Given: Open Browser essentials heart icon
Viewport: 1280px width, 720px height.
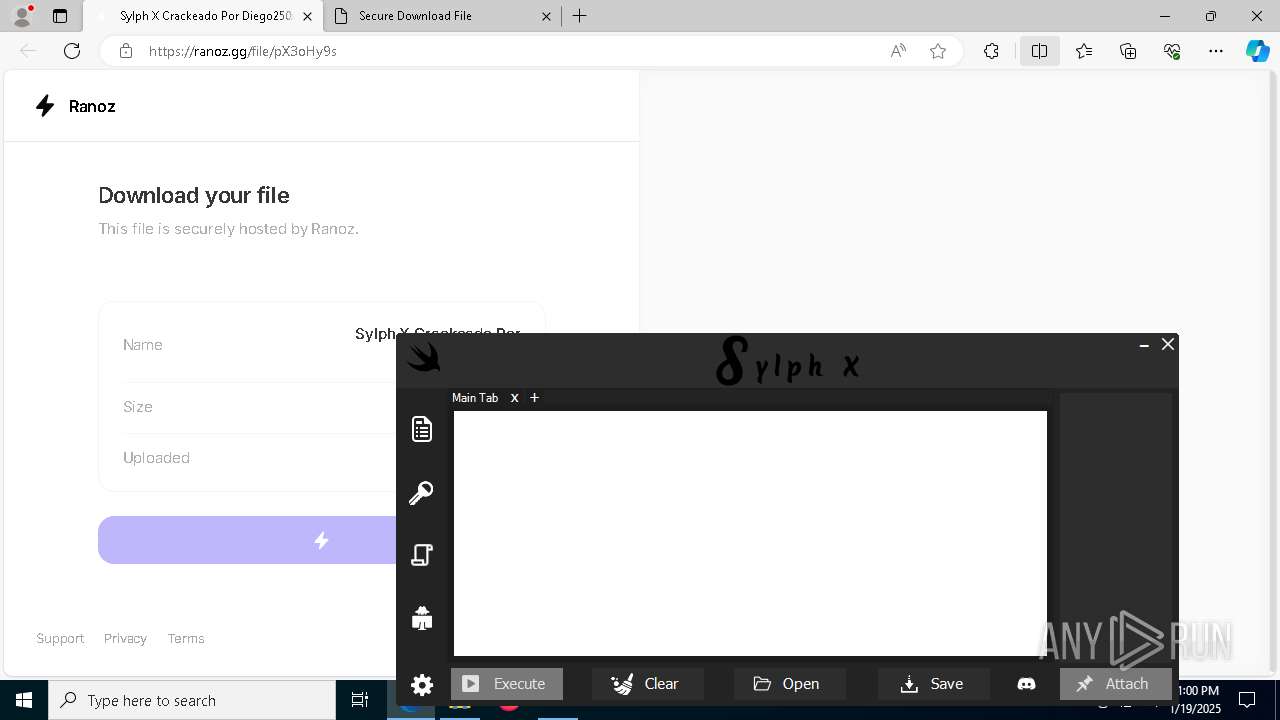Looking at the screenshot, I should tap(1172, 51).
